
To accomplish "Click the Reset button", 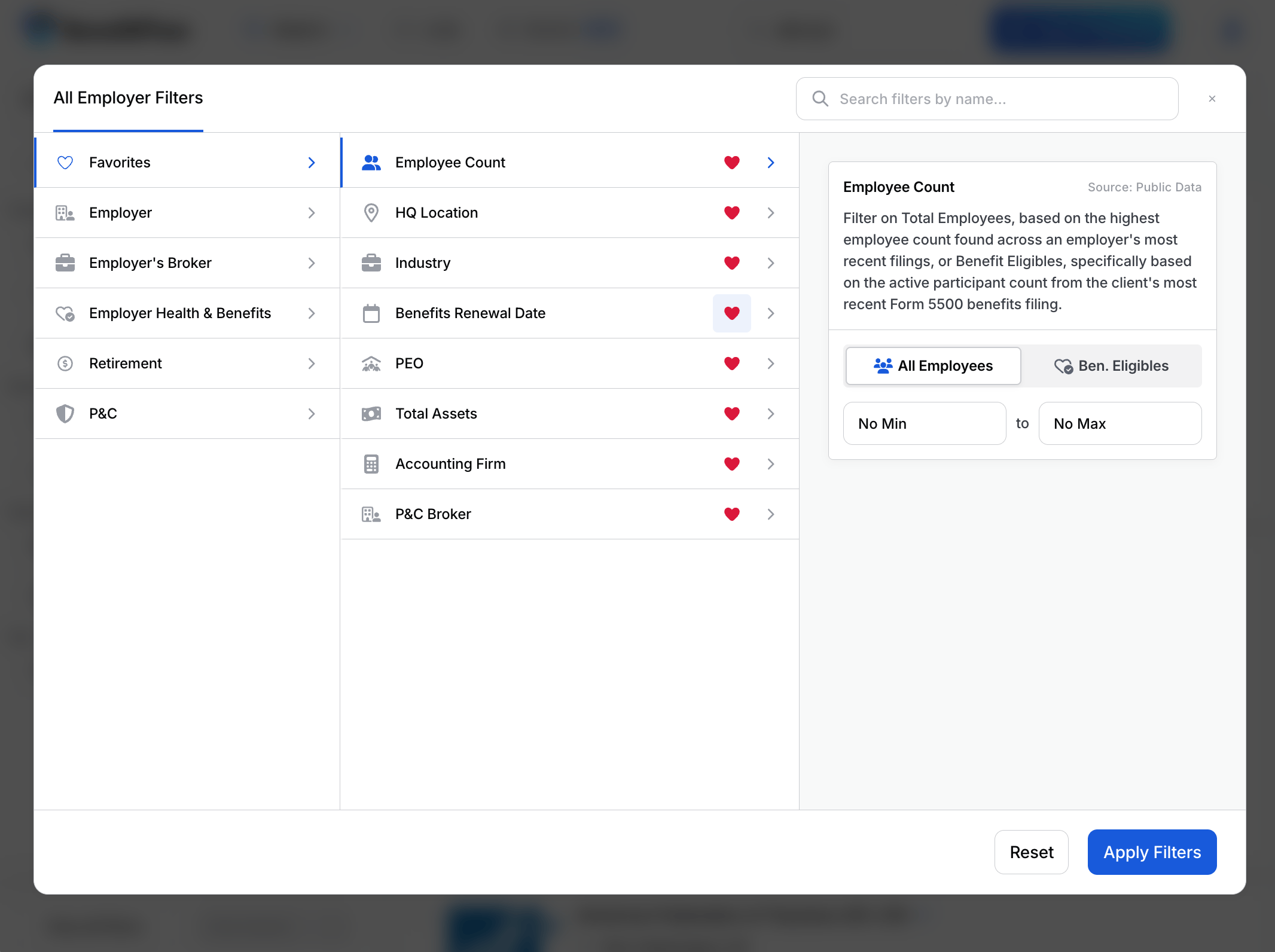I will [1032, 852].
